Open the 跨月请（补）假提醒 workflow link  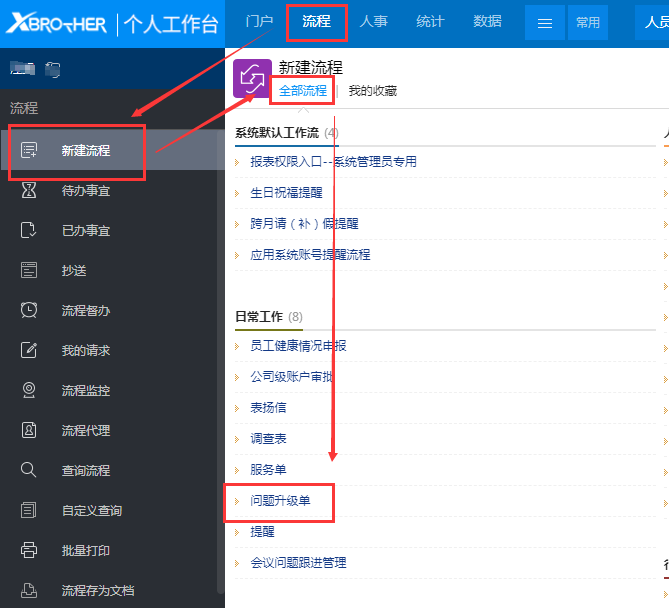(x=304, y=224)
